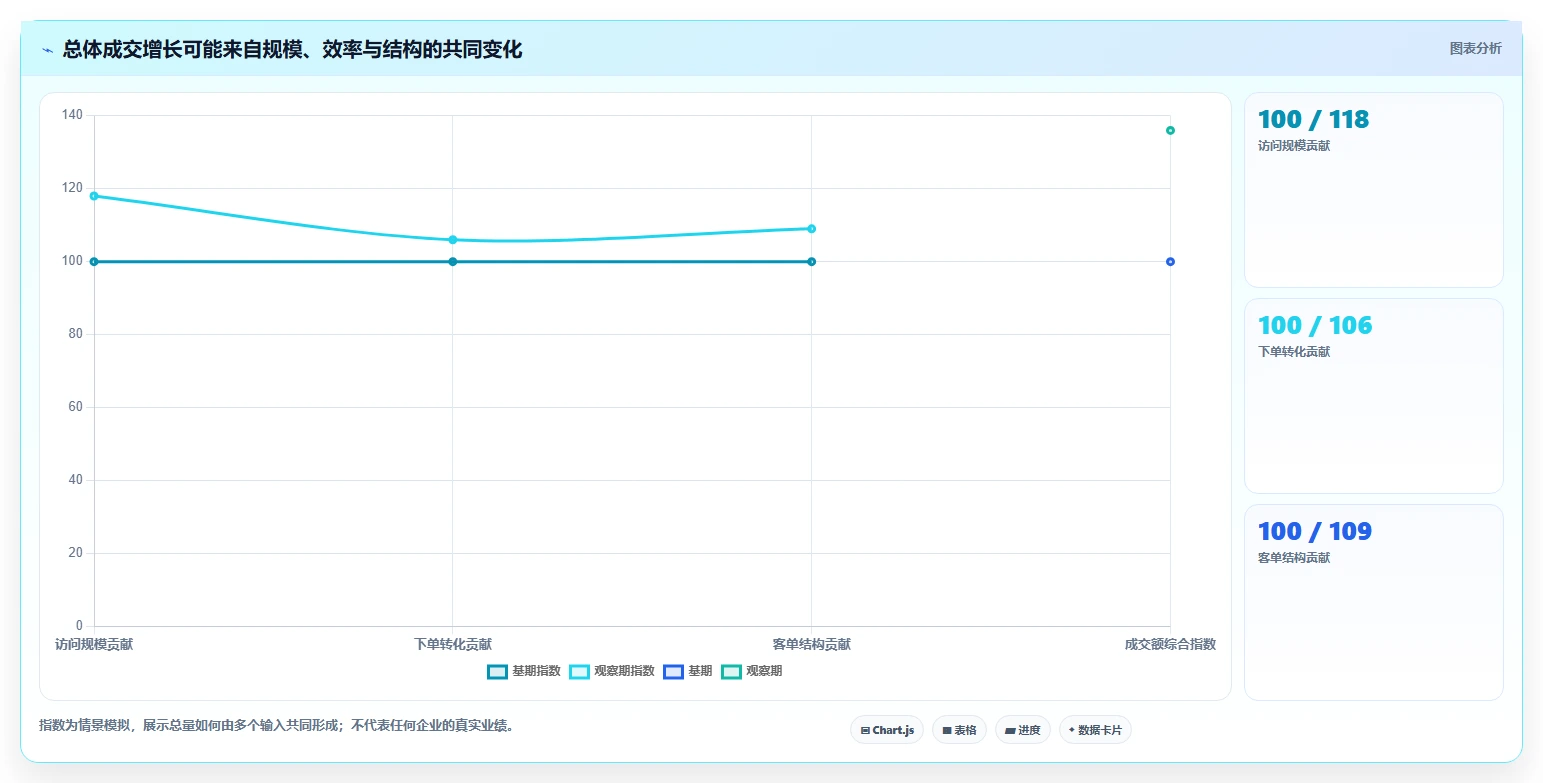Click the 图表分析 label in header
The width and height of the screenshot is (1543, 783).
(x=1475, y=48)
